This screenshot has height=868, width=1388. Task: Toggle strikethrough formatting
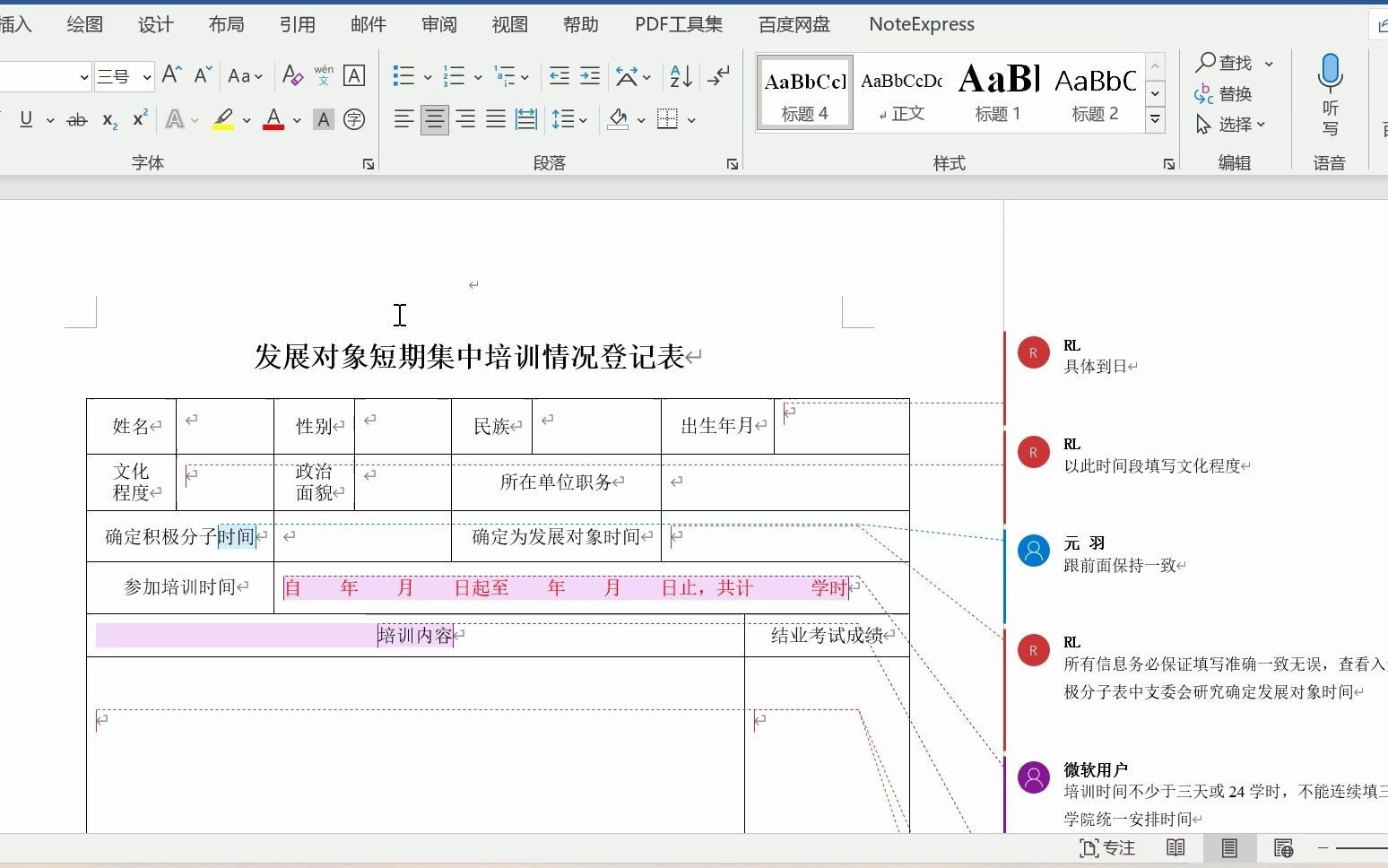tap(76, 119)
